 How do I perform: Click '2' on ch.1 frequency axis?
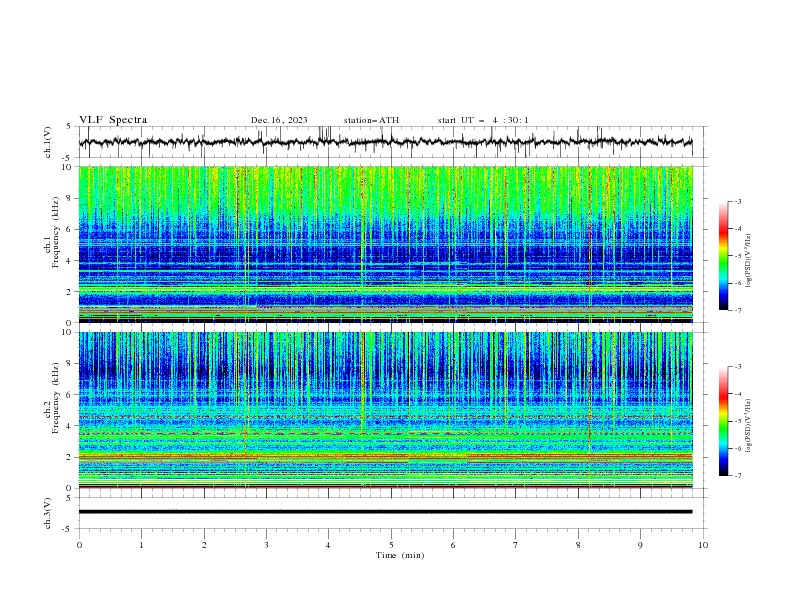pyautogui.click(x=69, y=291)
